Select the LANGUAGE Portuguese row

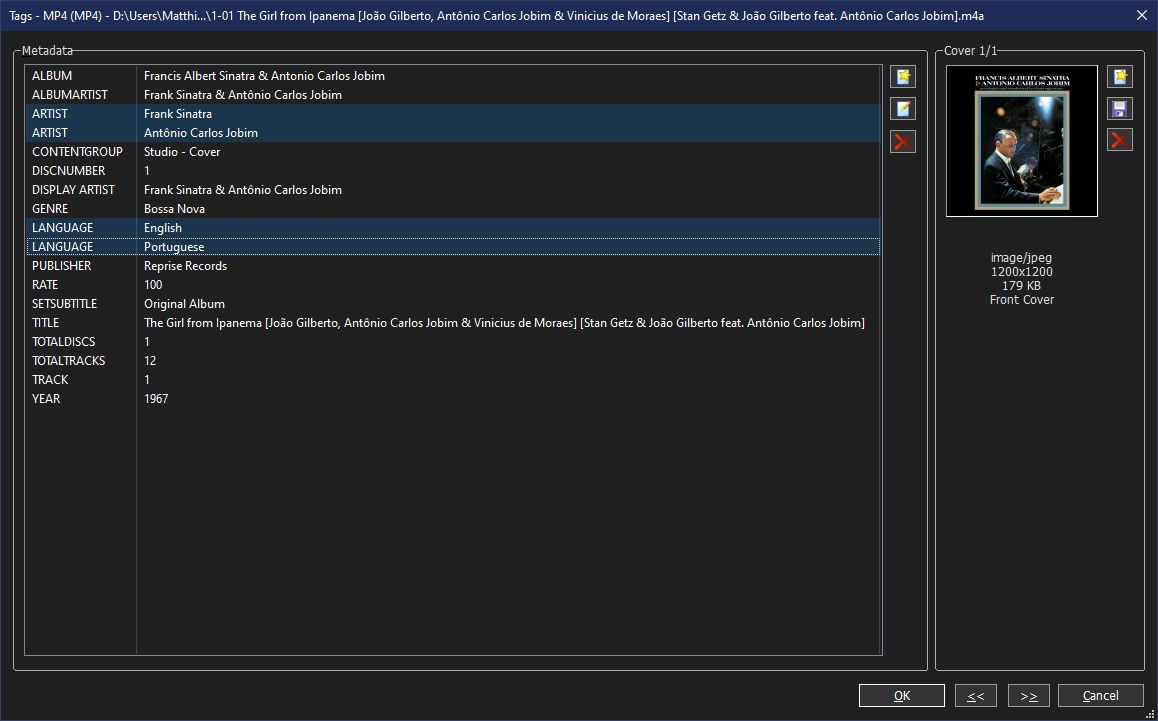click(x=453, y=247)
